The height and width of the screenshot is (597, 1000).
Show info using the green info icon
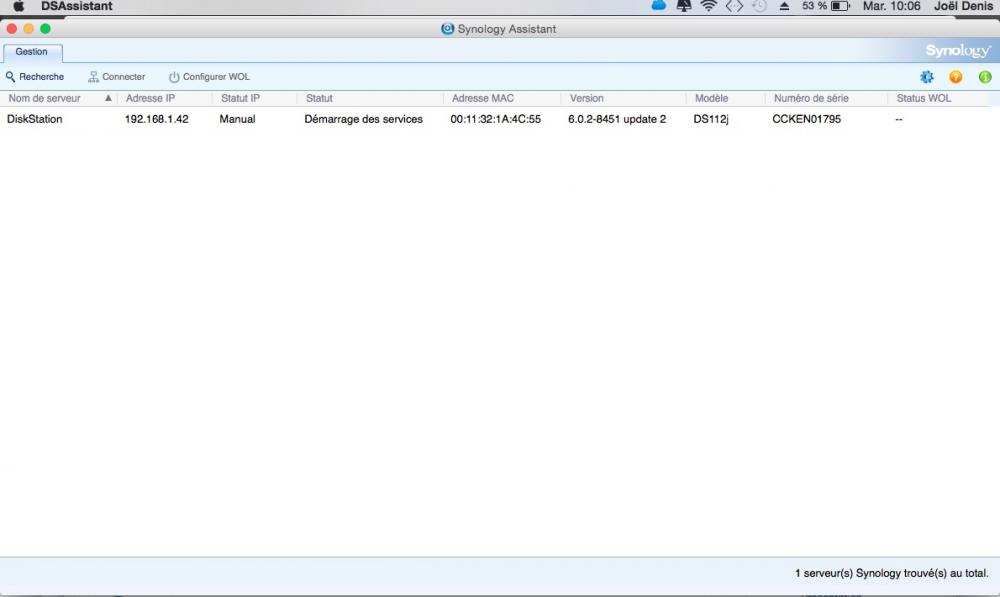(x=985, y=77)
